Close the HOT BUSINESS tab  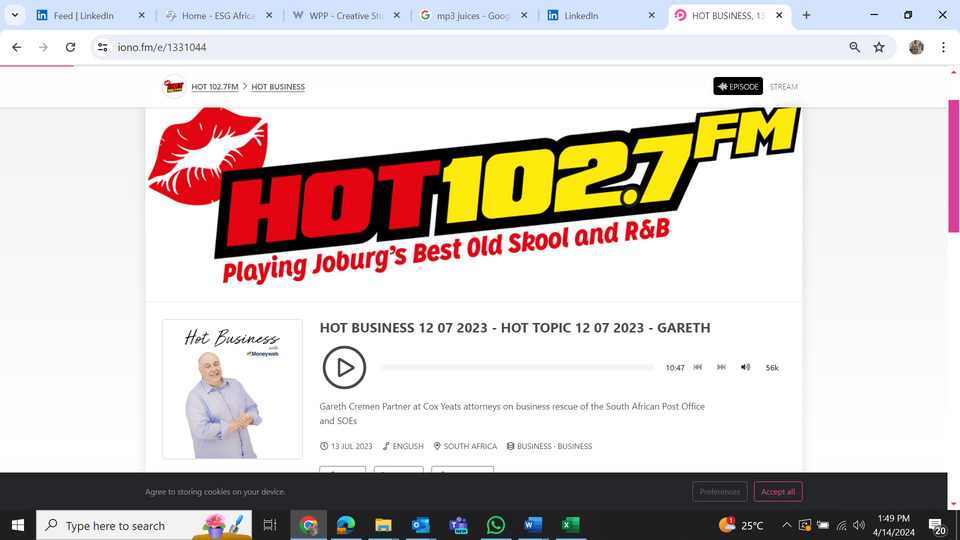click(779, 15)
